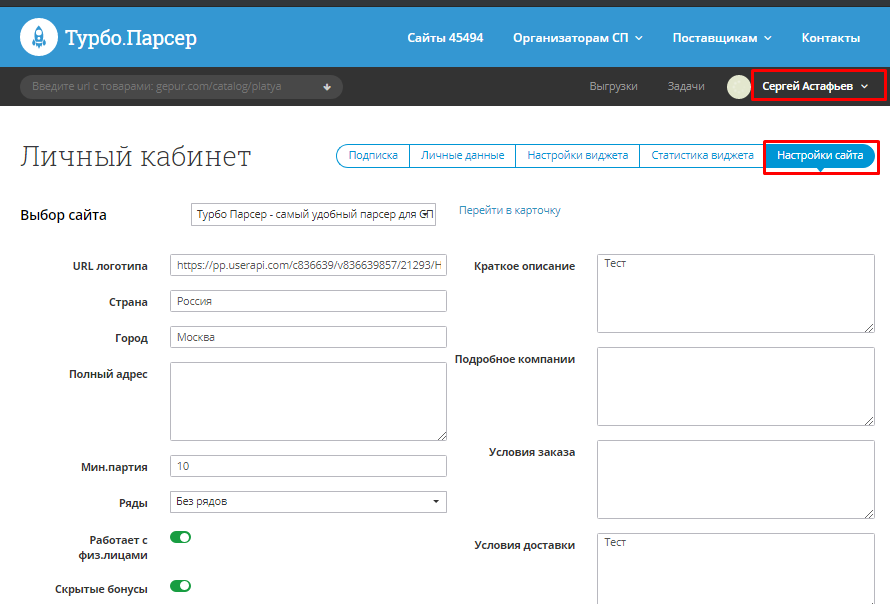This screenshot has height=604, width=890.
Task: Go to Контакты page
Action: (x=830, y=38)
